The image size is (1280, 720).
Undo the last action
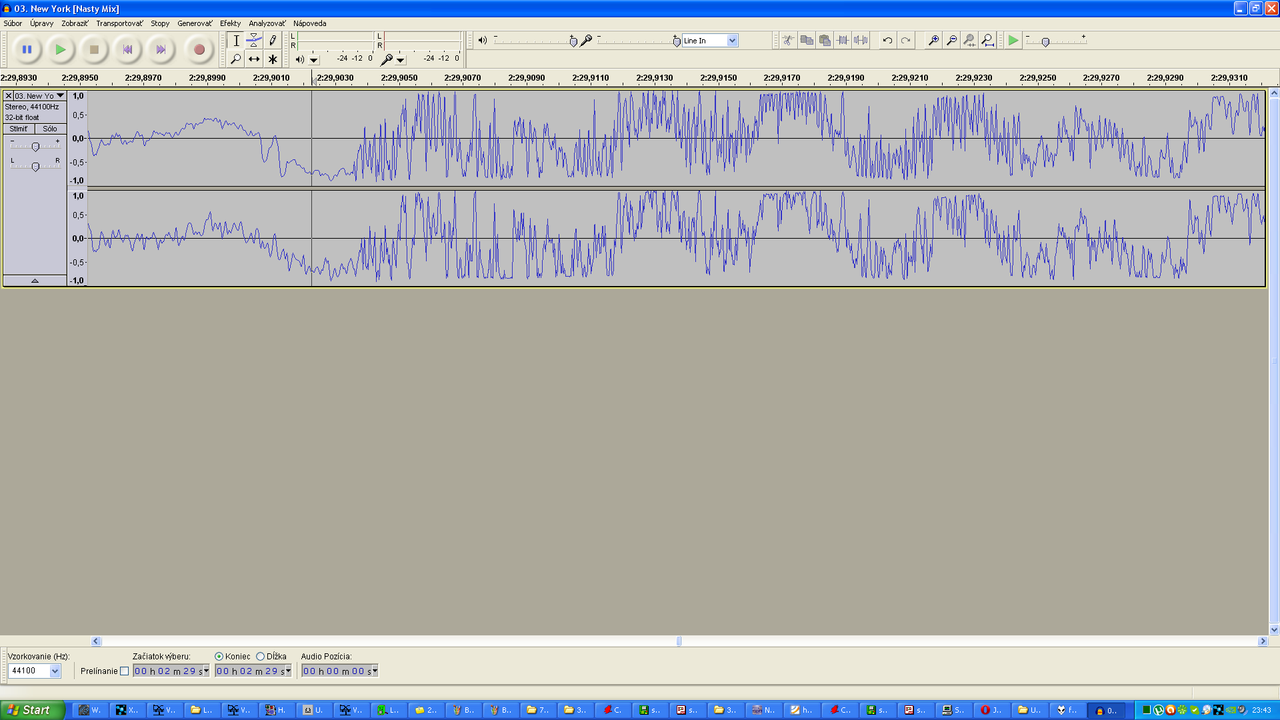coord(887,40)
